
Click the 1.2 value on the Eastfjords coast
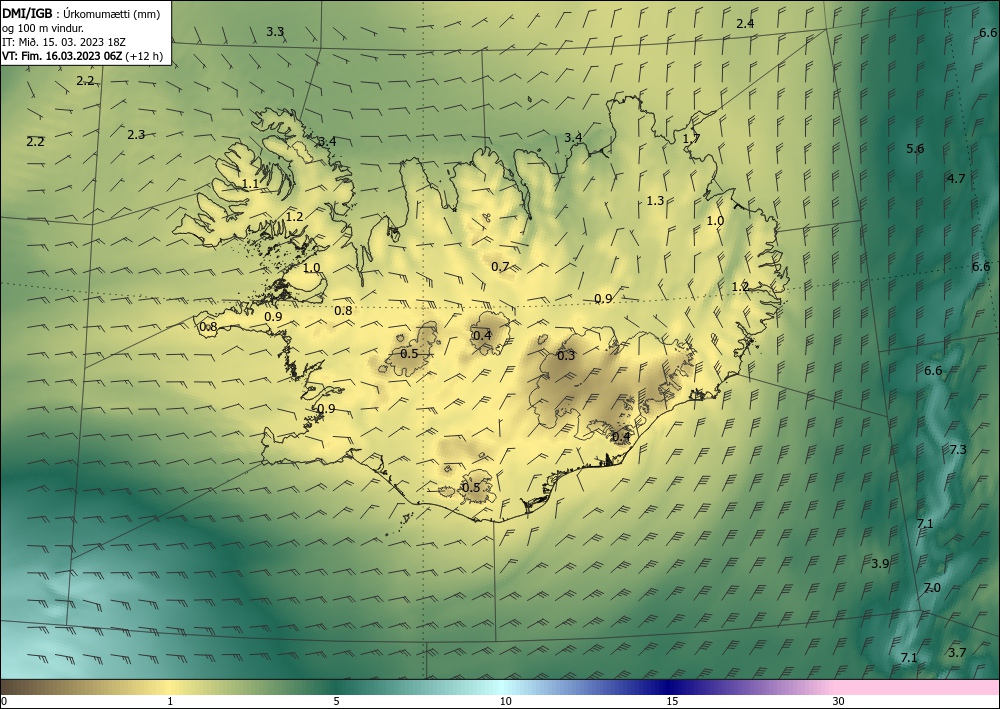coord(740,287)
